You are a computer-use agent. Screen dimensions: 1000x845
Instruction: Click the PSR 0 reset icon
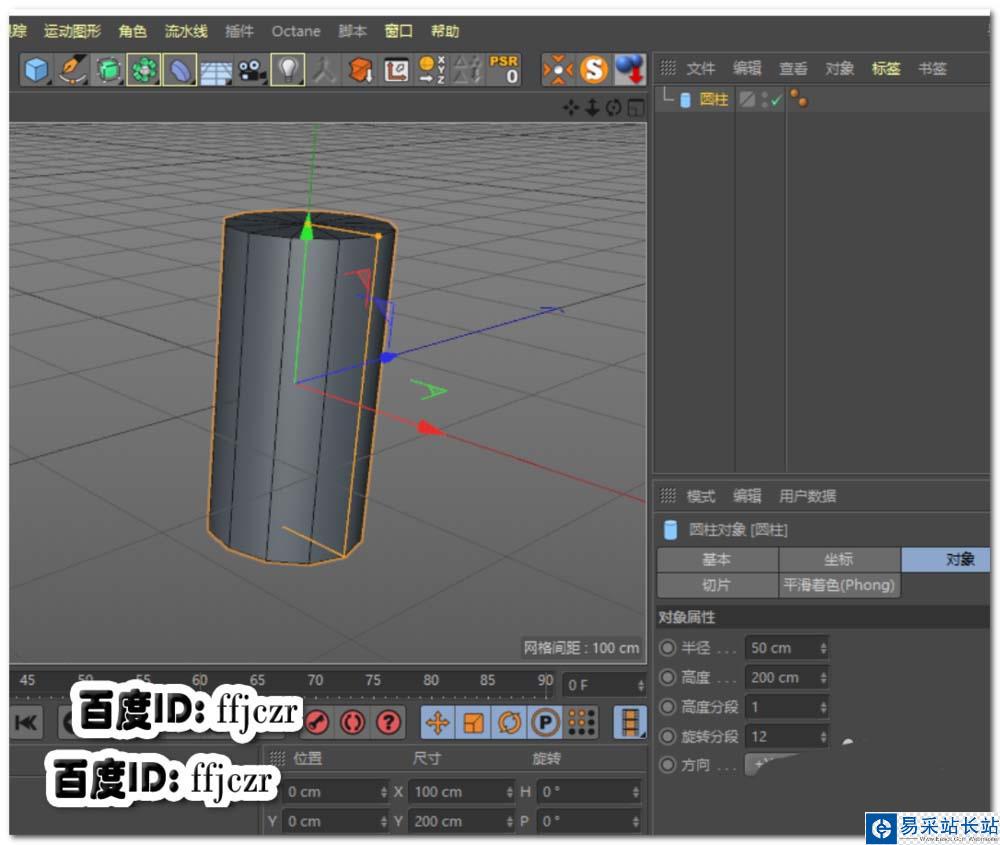[503, 69]
